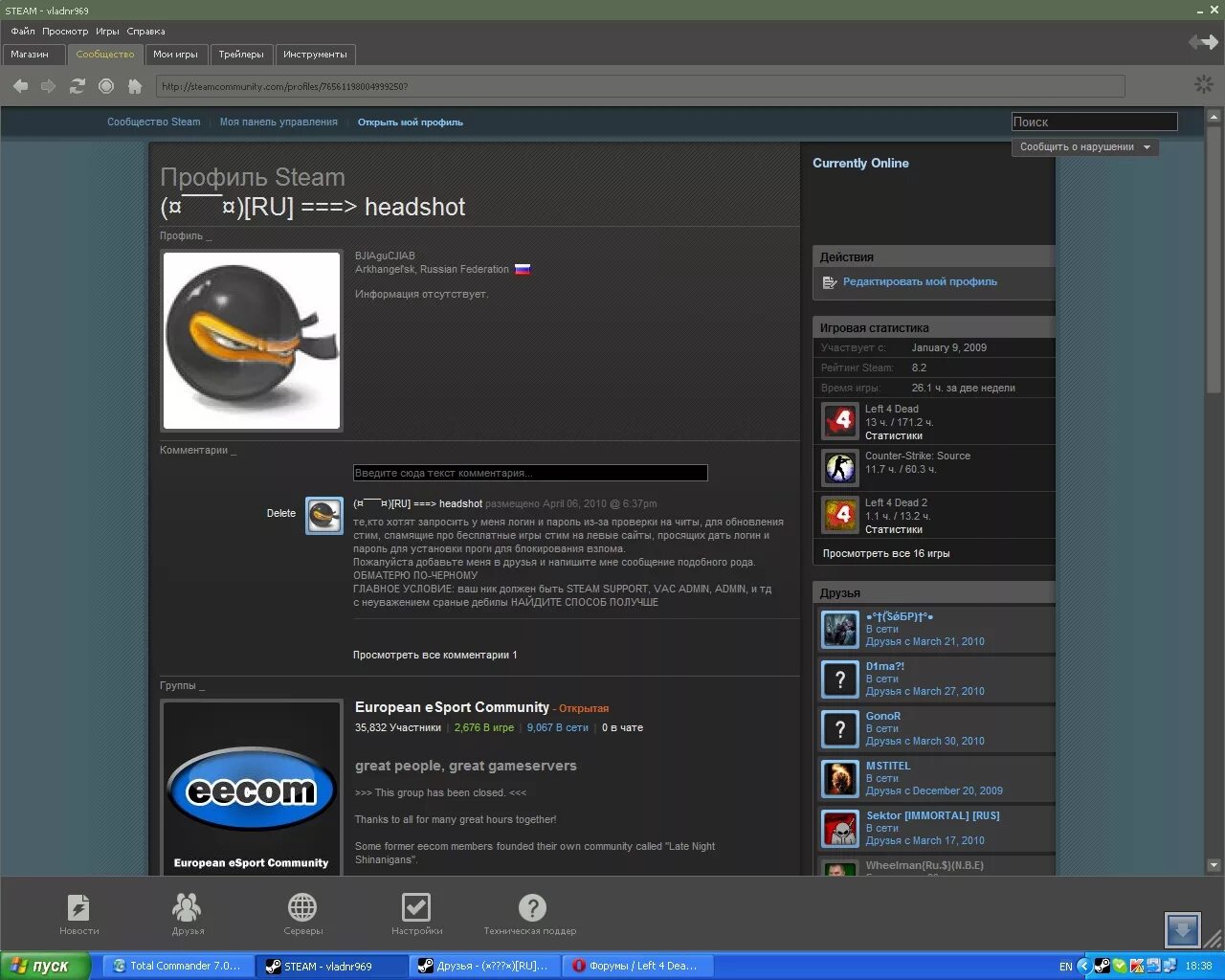Go to home page icon
1225x980 pixels.
click(135, 86)
